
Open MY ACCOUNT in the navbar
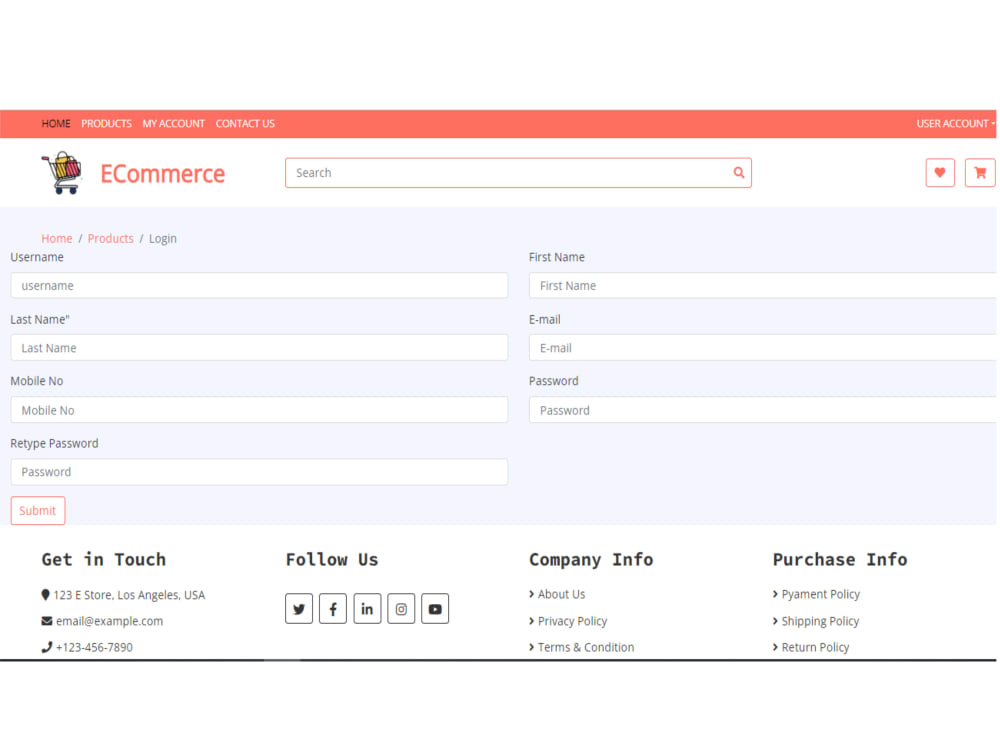tap(173, 124)
